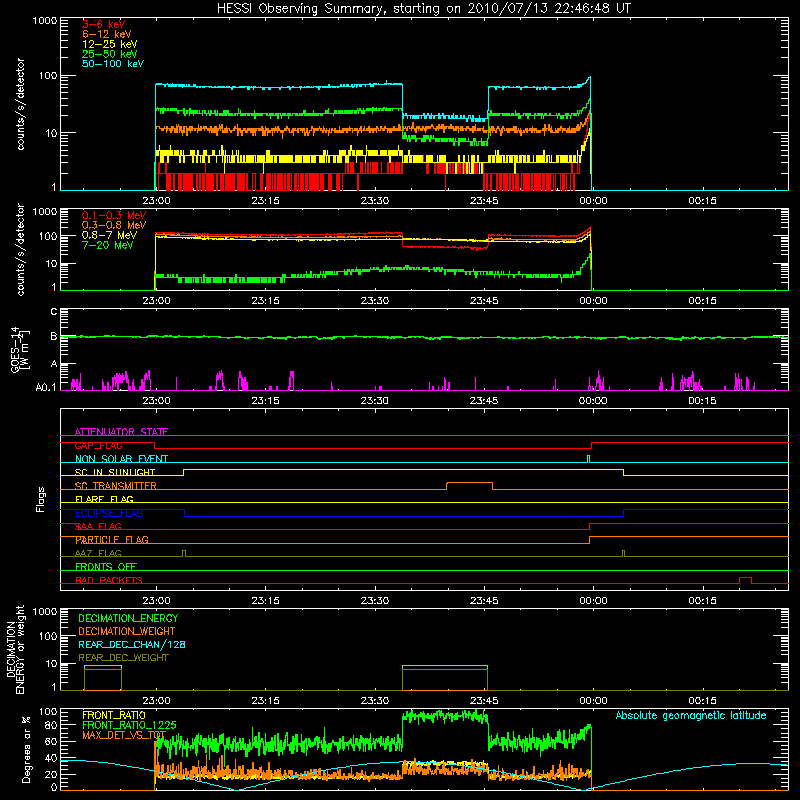Select the 25-50 keV legend label
Screen dimensions: 800x800
tap(110, 54)
